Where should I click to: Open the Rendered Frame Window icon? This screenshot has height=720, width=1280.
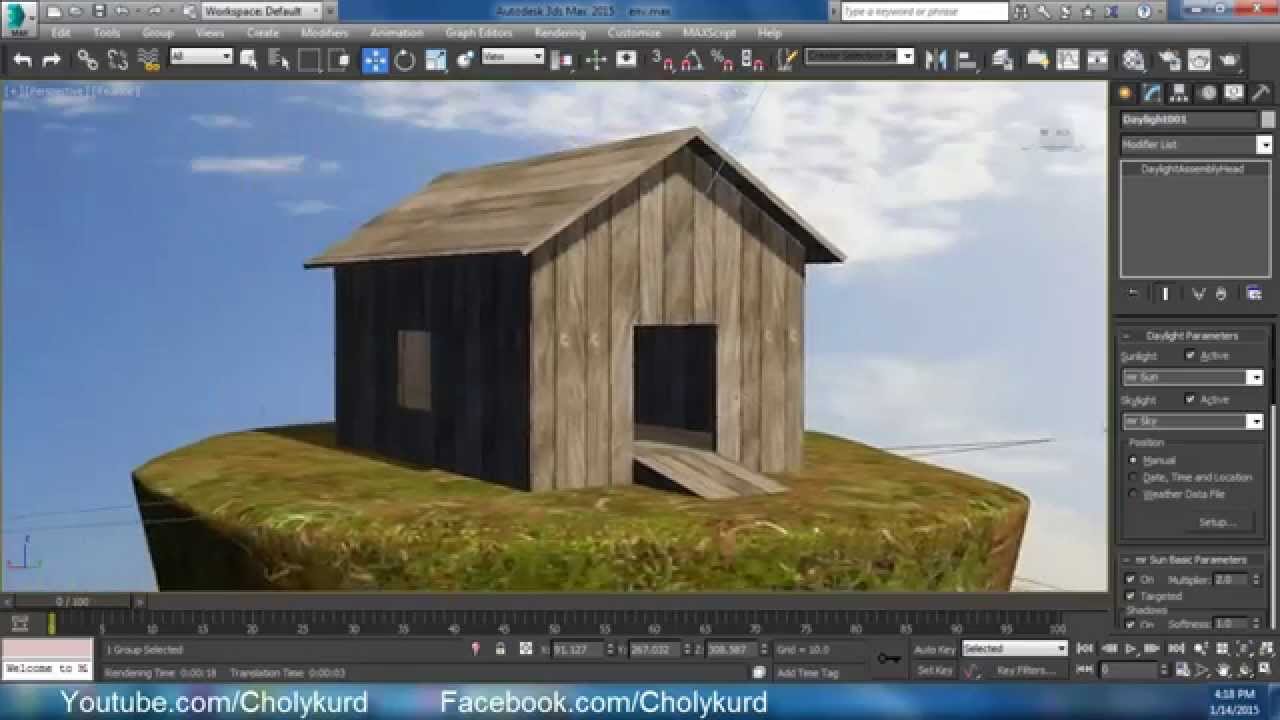pos(1198,60)
